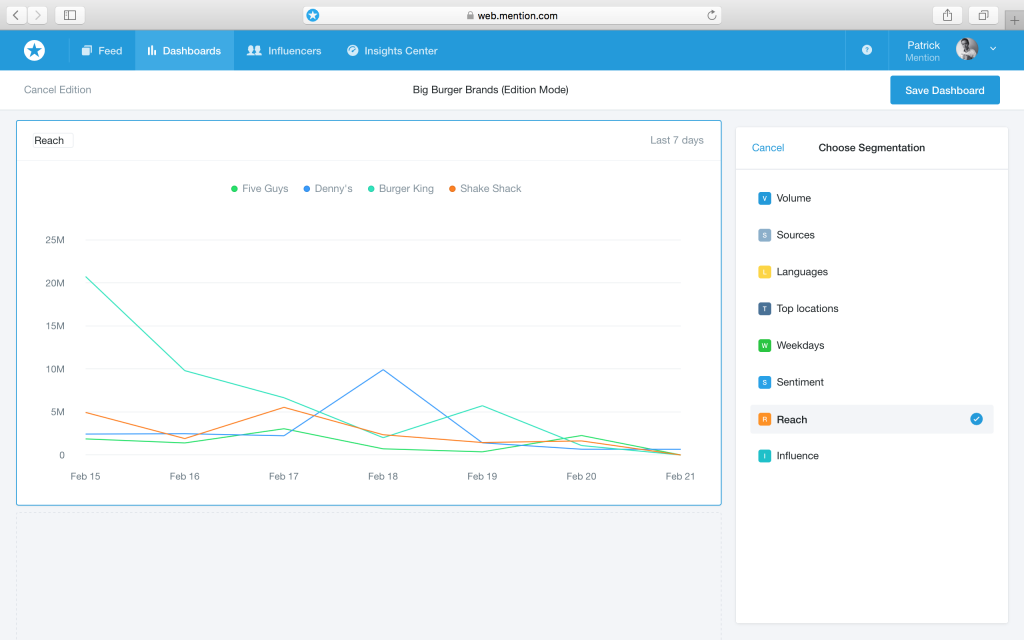Click the Feb 18 x-axis label
The height and width of the screenshot is (640, 1024).
point(383,476)
